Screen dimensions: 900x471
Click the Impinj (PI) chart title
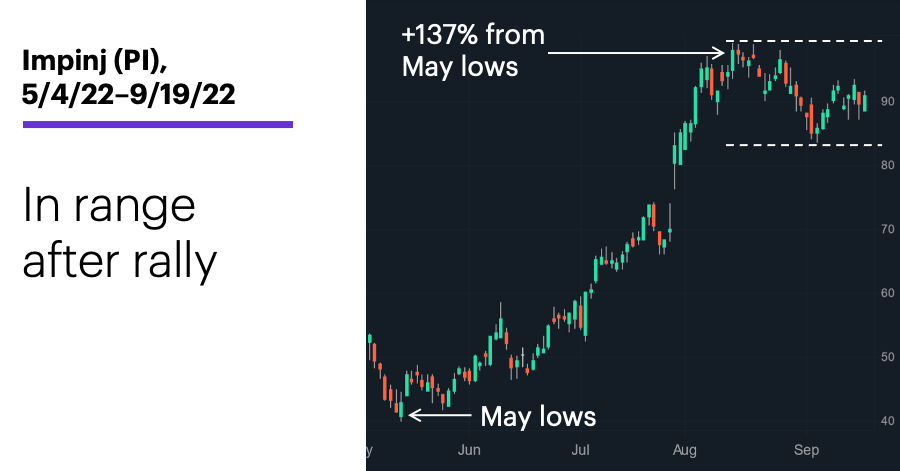point(95,60)
